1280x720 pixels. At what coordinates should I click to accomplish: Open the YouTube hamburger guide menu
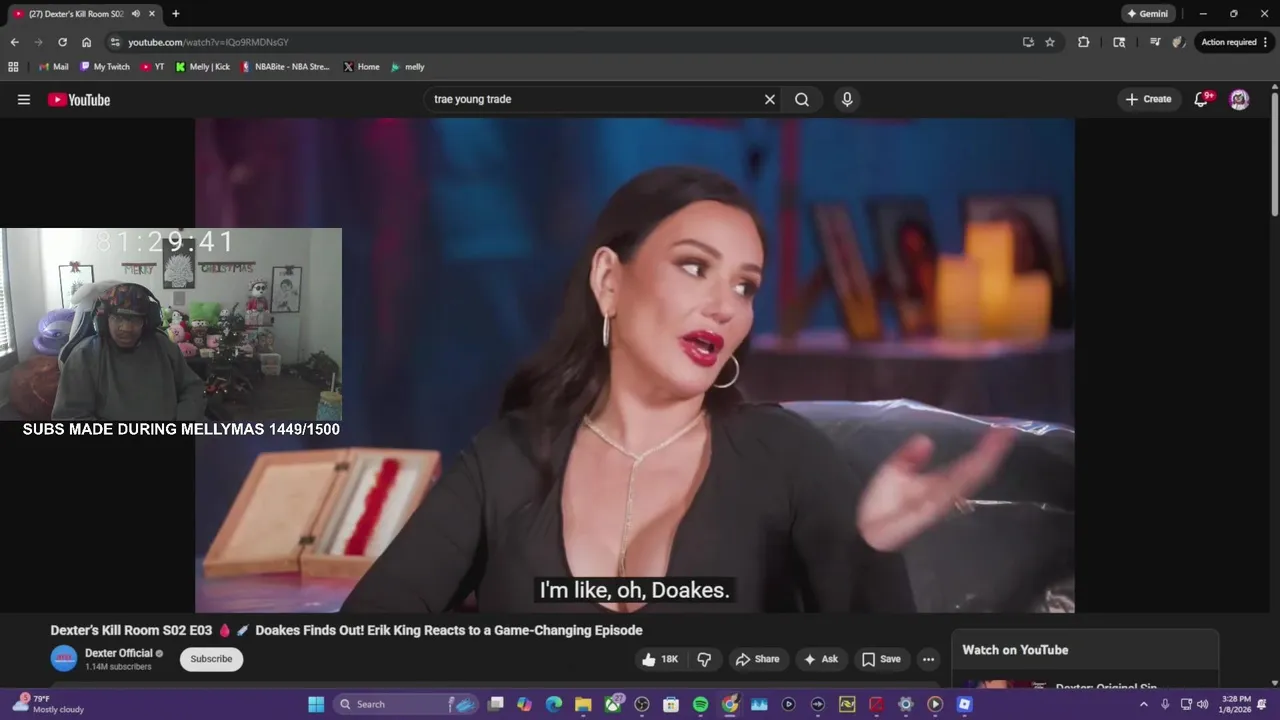pos(24,99)
